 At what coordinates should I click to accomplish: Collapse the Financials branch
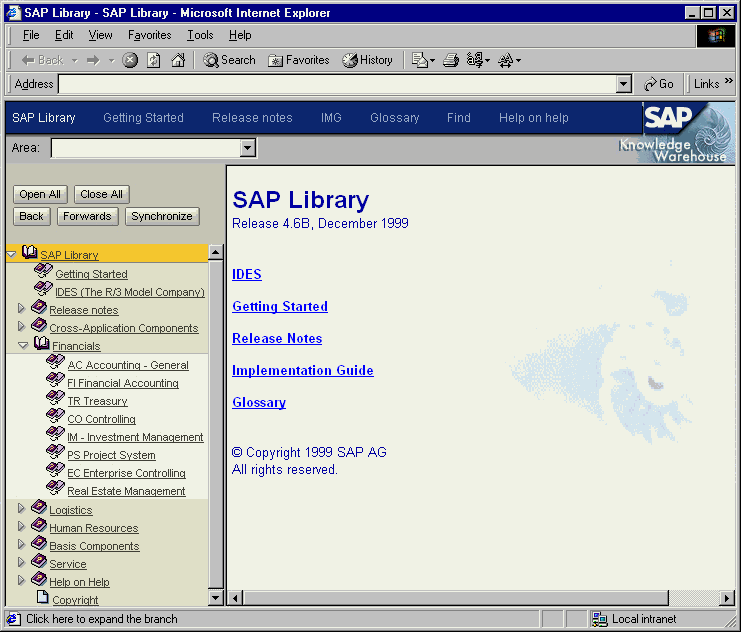pos(23,346)
